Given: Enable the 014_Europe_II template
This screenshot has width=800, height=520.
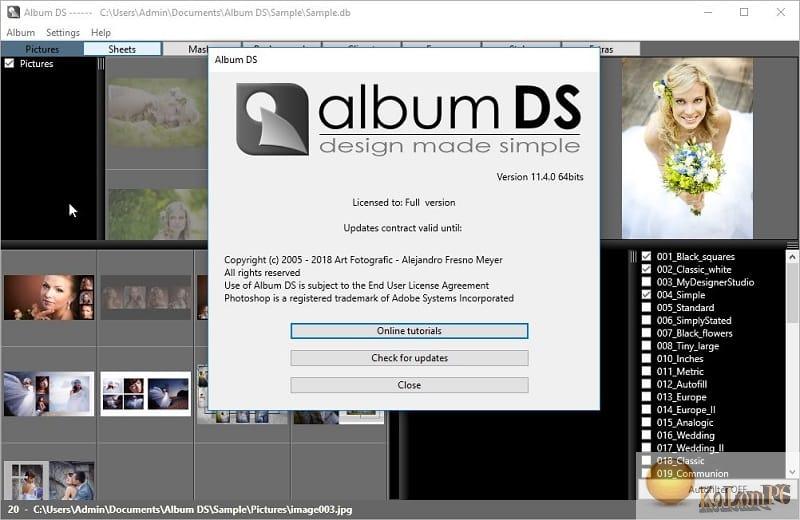Looking at the screenshot, I should tap(646, 409).
